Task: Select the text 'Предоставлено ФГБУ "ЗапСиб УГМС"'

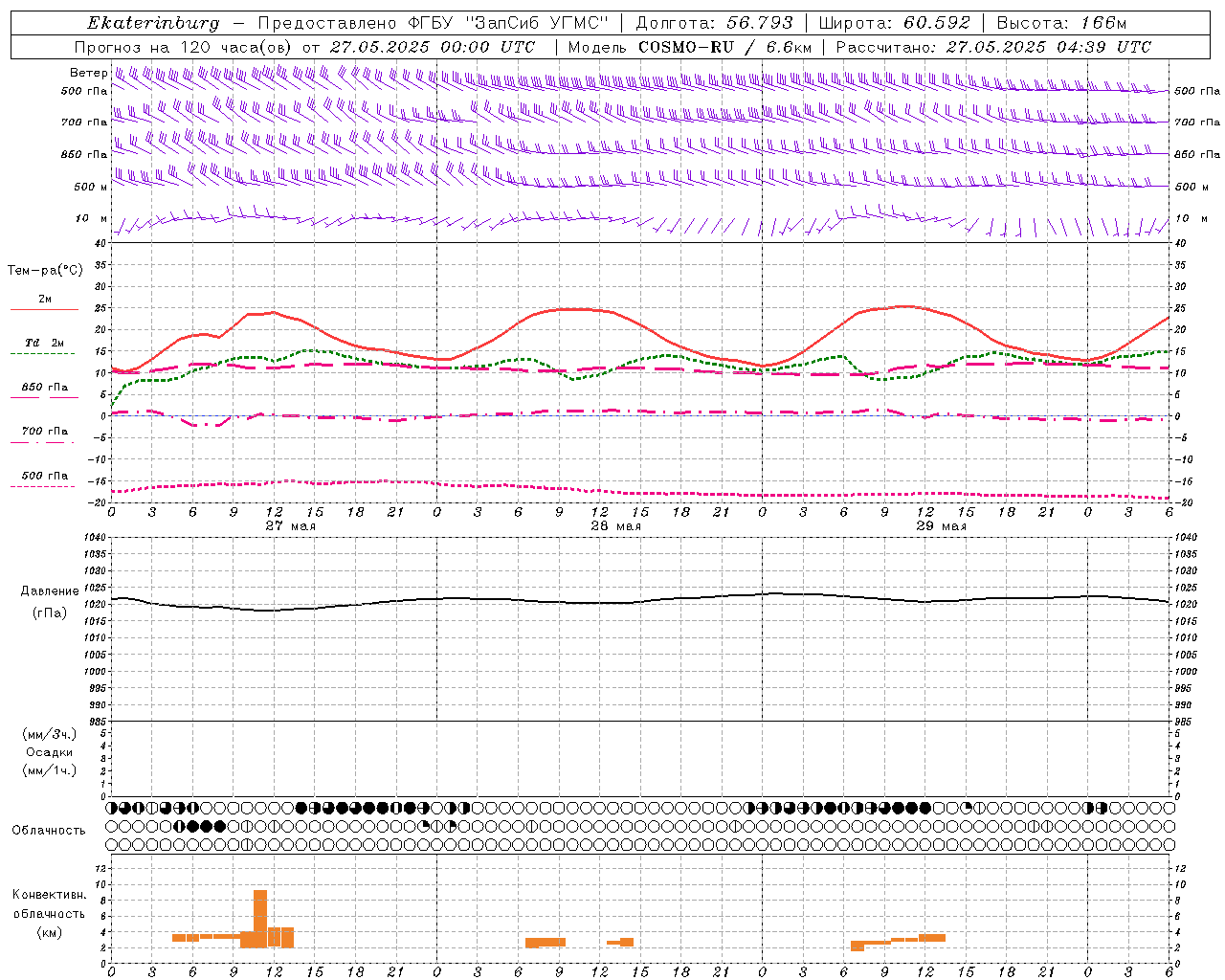Action: [x=434, y=23]
